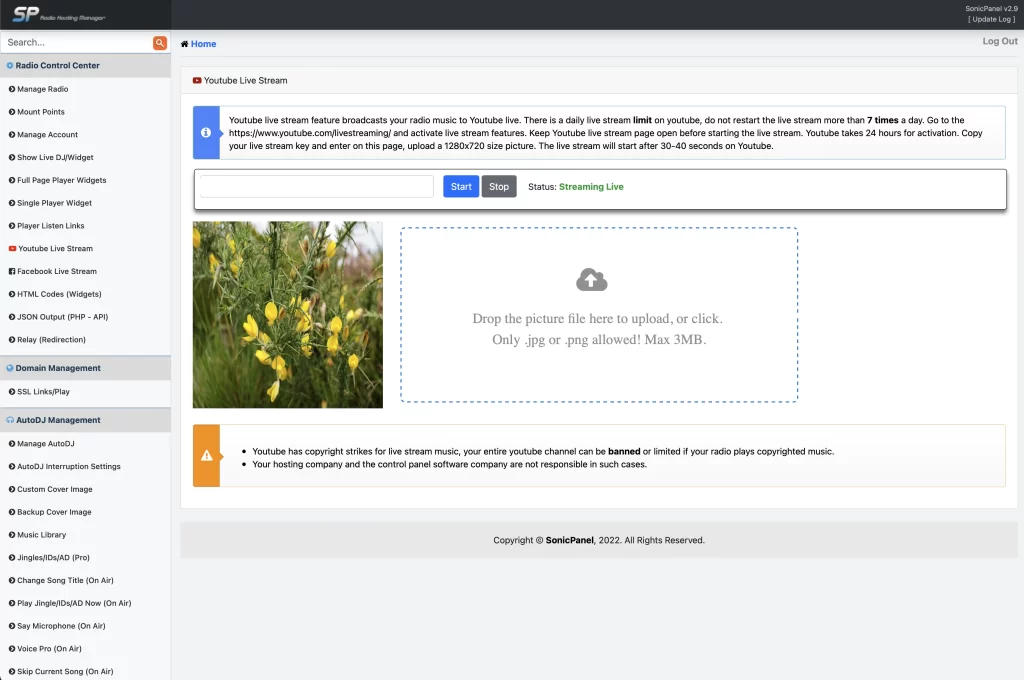Click the picture upload drop zone text
This screenshot has height=680, width=1024.
pos(598,329)
